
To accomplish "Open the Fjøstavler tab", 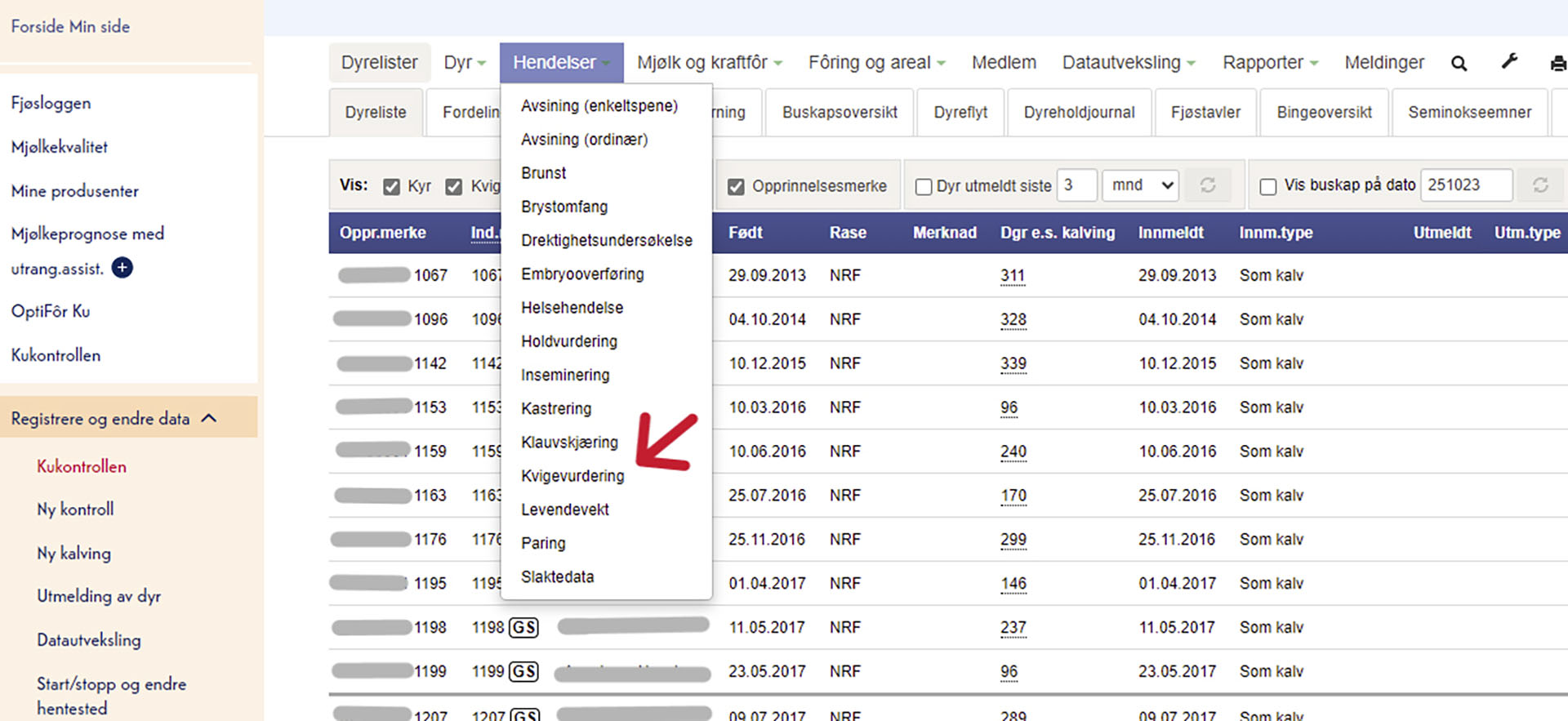I will click(1205, 112).
